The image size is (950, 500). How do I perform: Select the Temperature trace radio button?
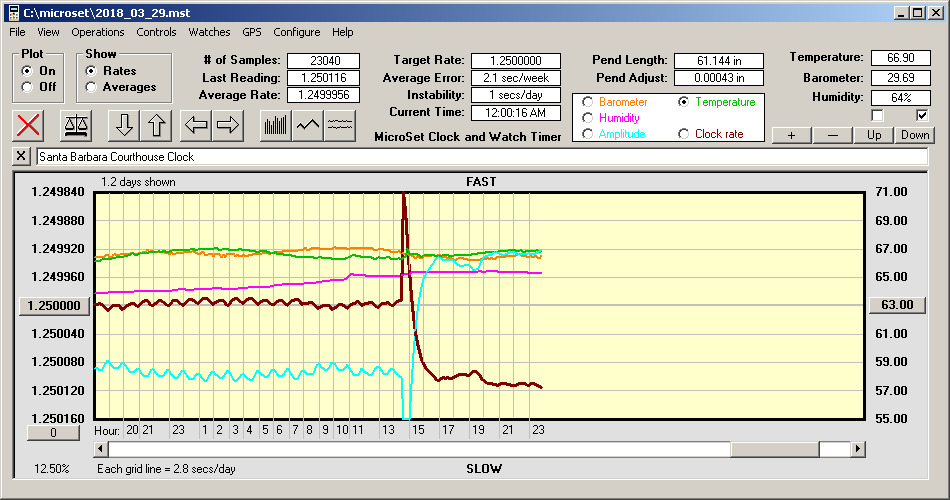[683, 102]
